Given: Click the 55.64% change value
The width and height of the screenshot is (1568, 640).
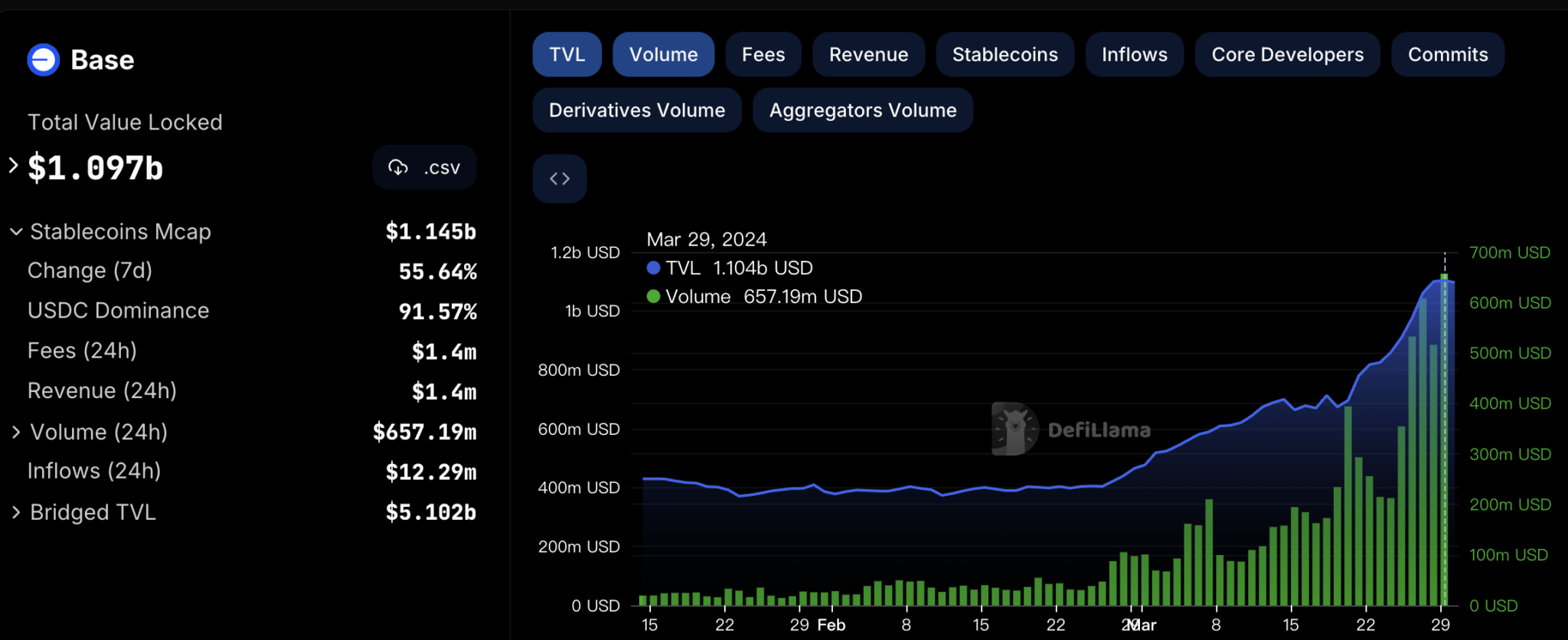Looking at the screenshot, I should 438,272.
